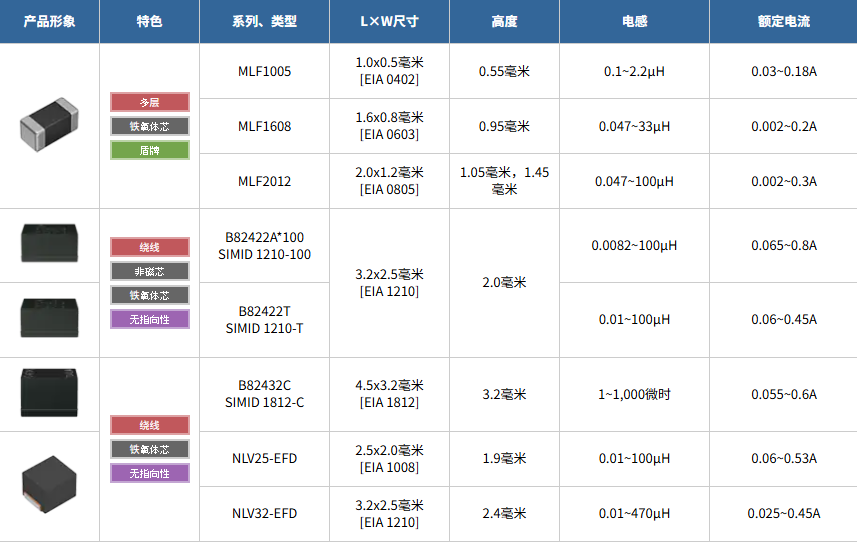857x543 pixels.
Task: Click the 产品形象 column header
Action: (x=49, y=21)
